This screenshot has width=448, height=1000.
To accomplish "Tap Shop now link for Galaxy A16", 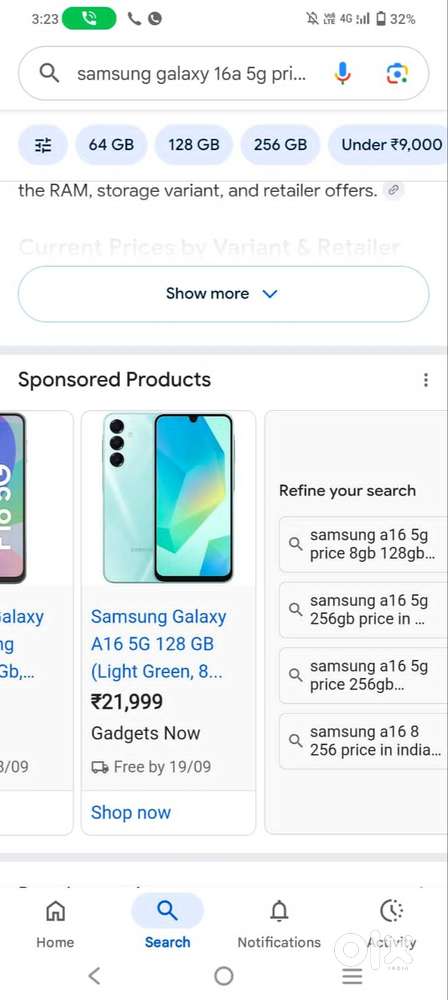I will (x=131, y=812).
